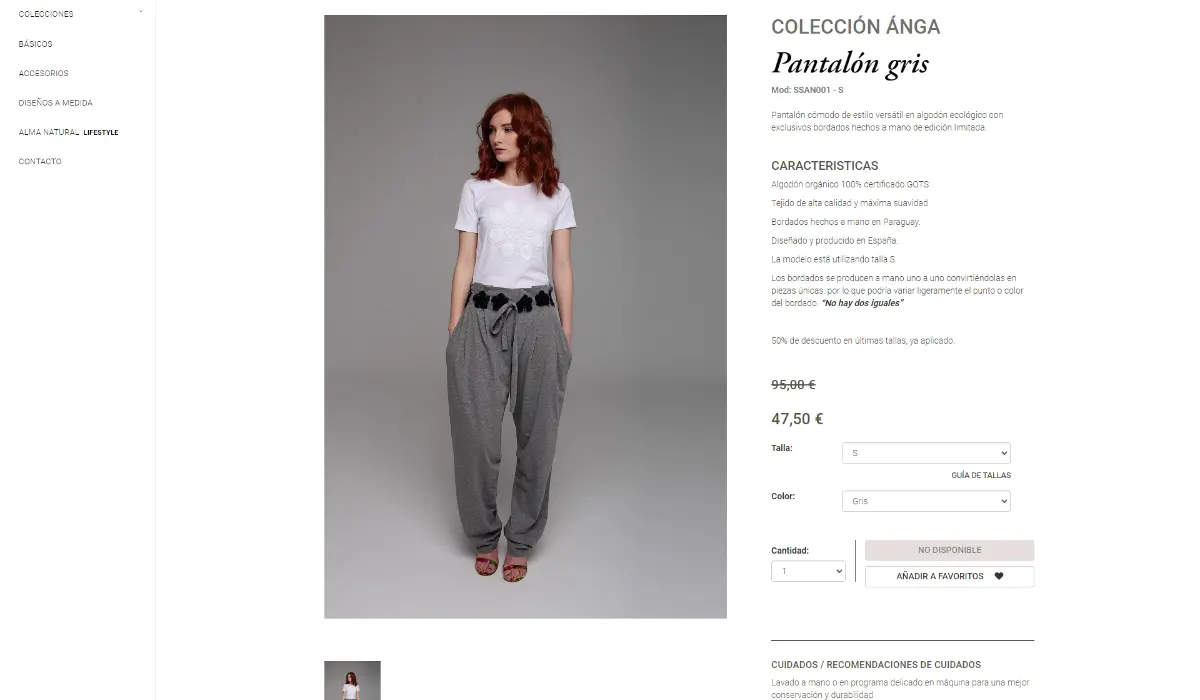1200x700 pixels.
Task: Open the Básicos menu item
Action: tap(35, 44)
